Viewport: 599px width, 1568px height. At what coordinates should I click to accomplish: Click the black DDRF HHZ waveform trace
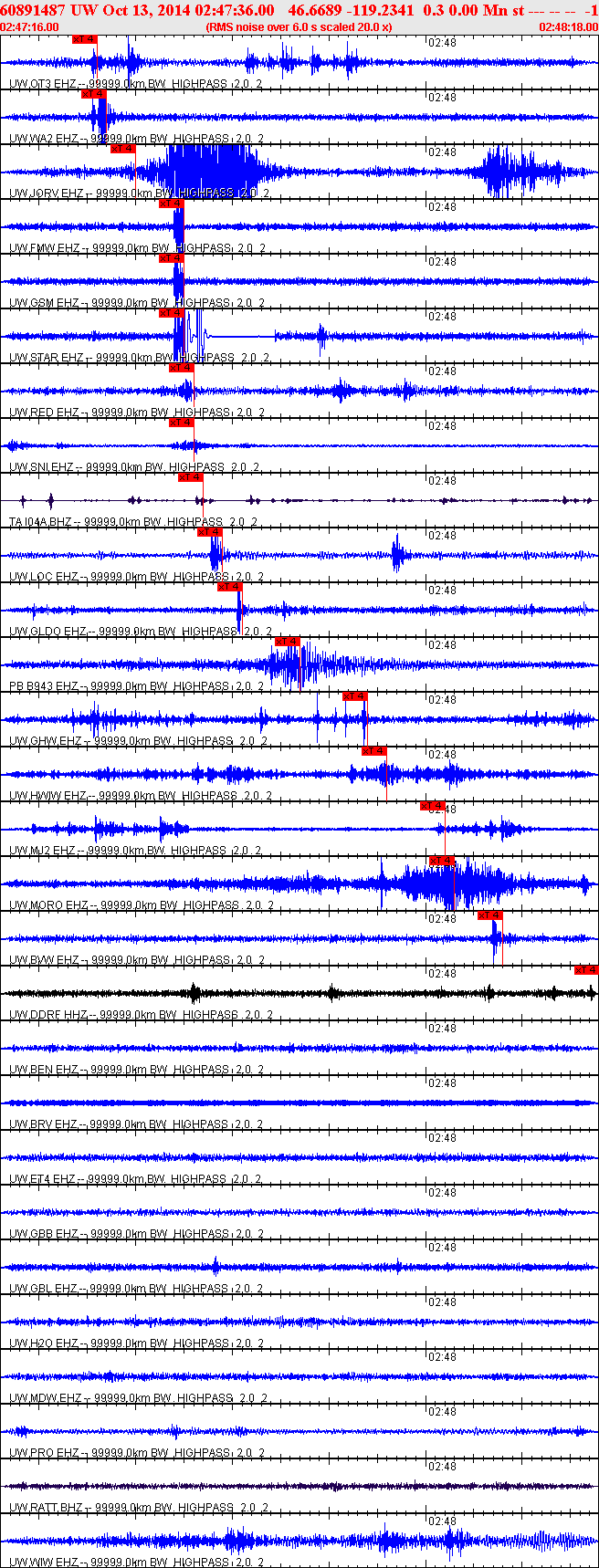[299, 993]
